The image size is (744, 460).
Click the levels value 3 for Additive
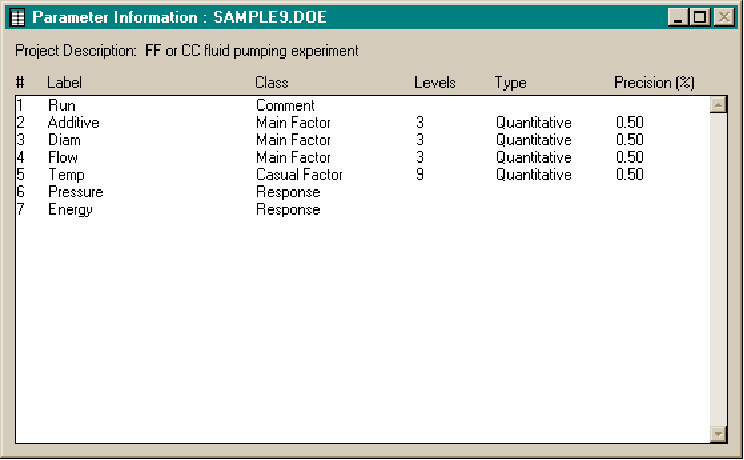(x=420, y=123)
